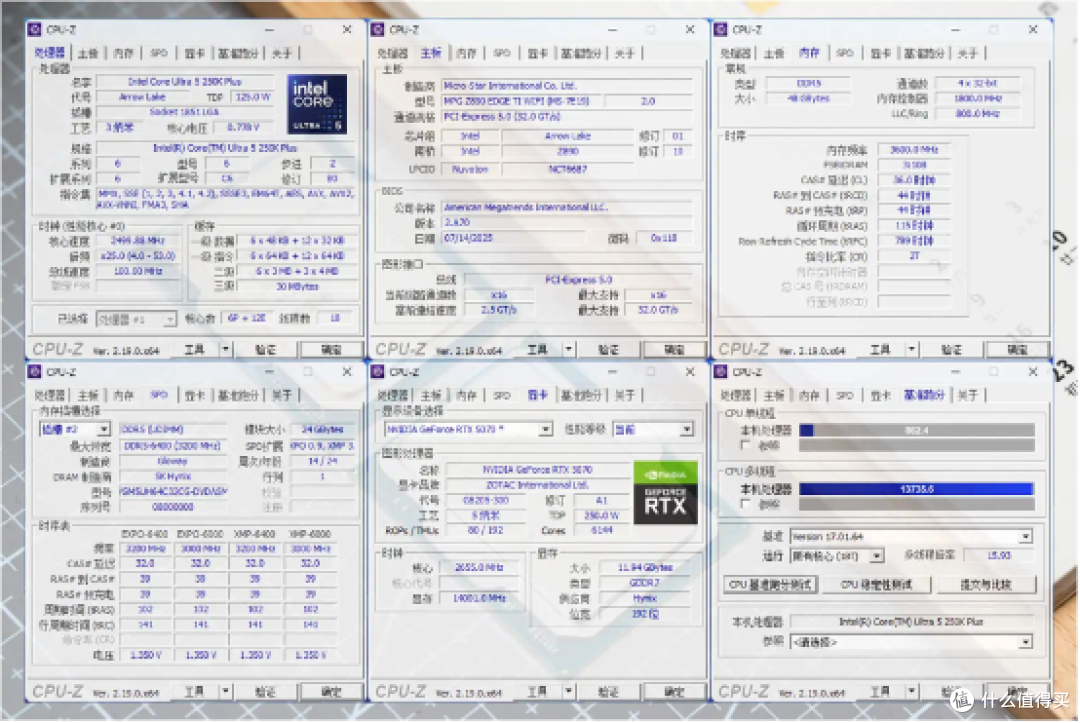Viewport: 1080px width, 723px height.
Task: Tick the single-thread 参考 checkbox in the benchmark window
Action: tap(745, 446)
